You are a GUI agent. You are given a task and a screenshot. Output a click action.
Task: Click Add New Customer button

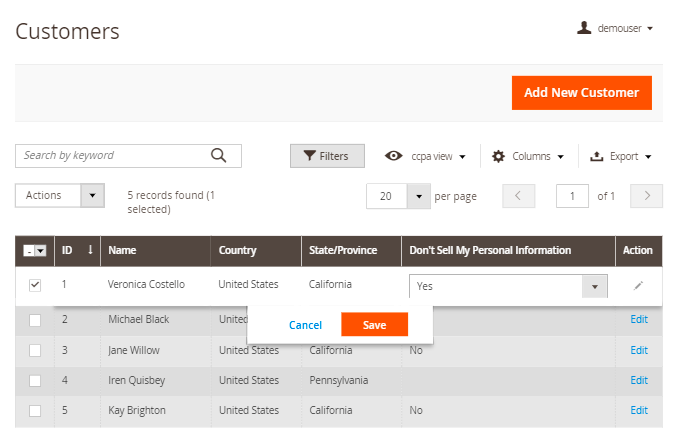click(x=581, y=92)
